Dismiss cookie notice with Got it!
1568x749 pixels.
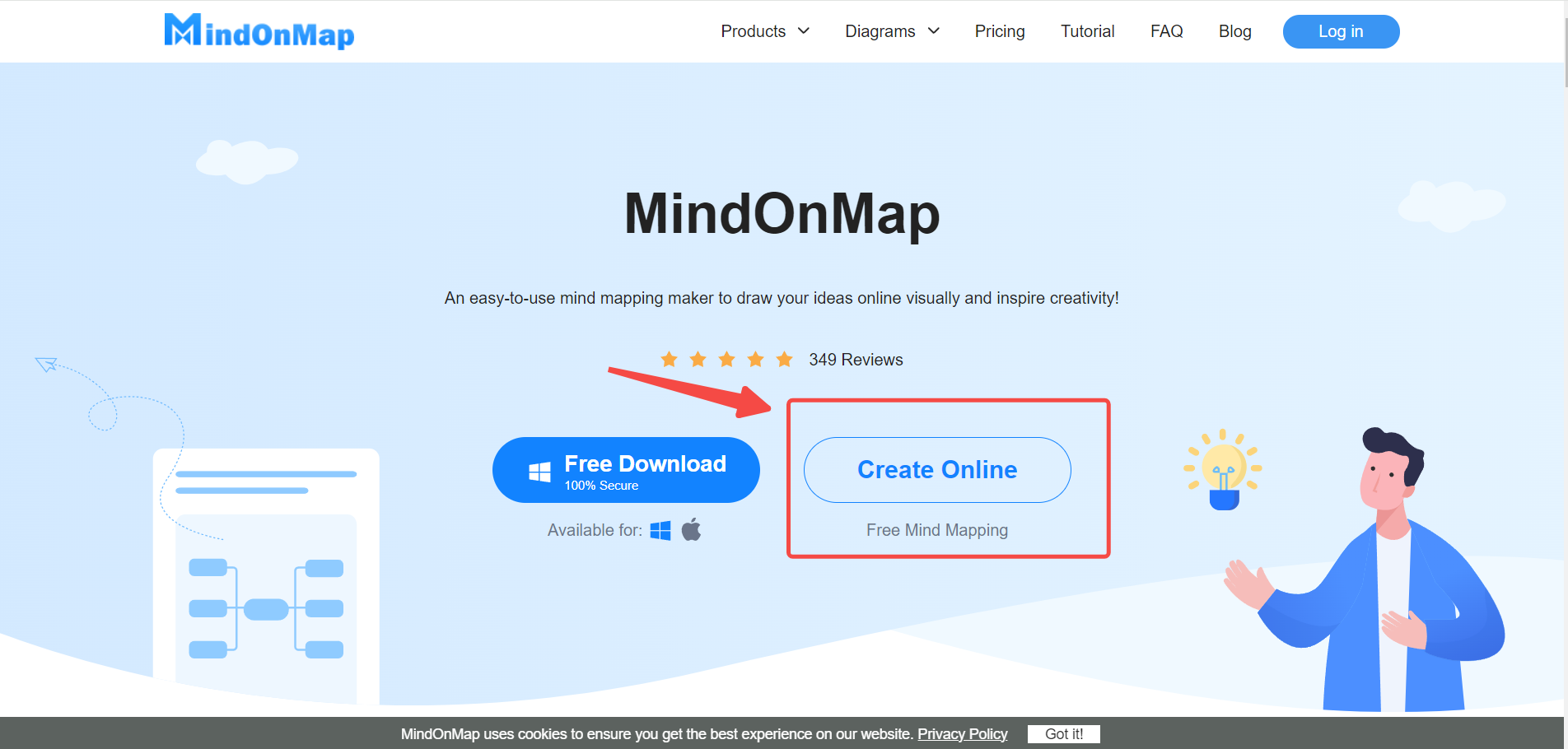coord(1064,734)
